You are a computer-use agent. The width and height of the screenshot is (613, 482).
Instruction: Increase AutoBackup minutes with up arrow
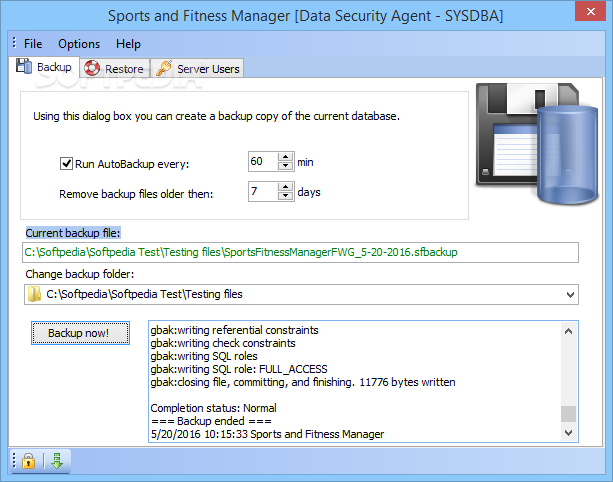tap(286, 157)
